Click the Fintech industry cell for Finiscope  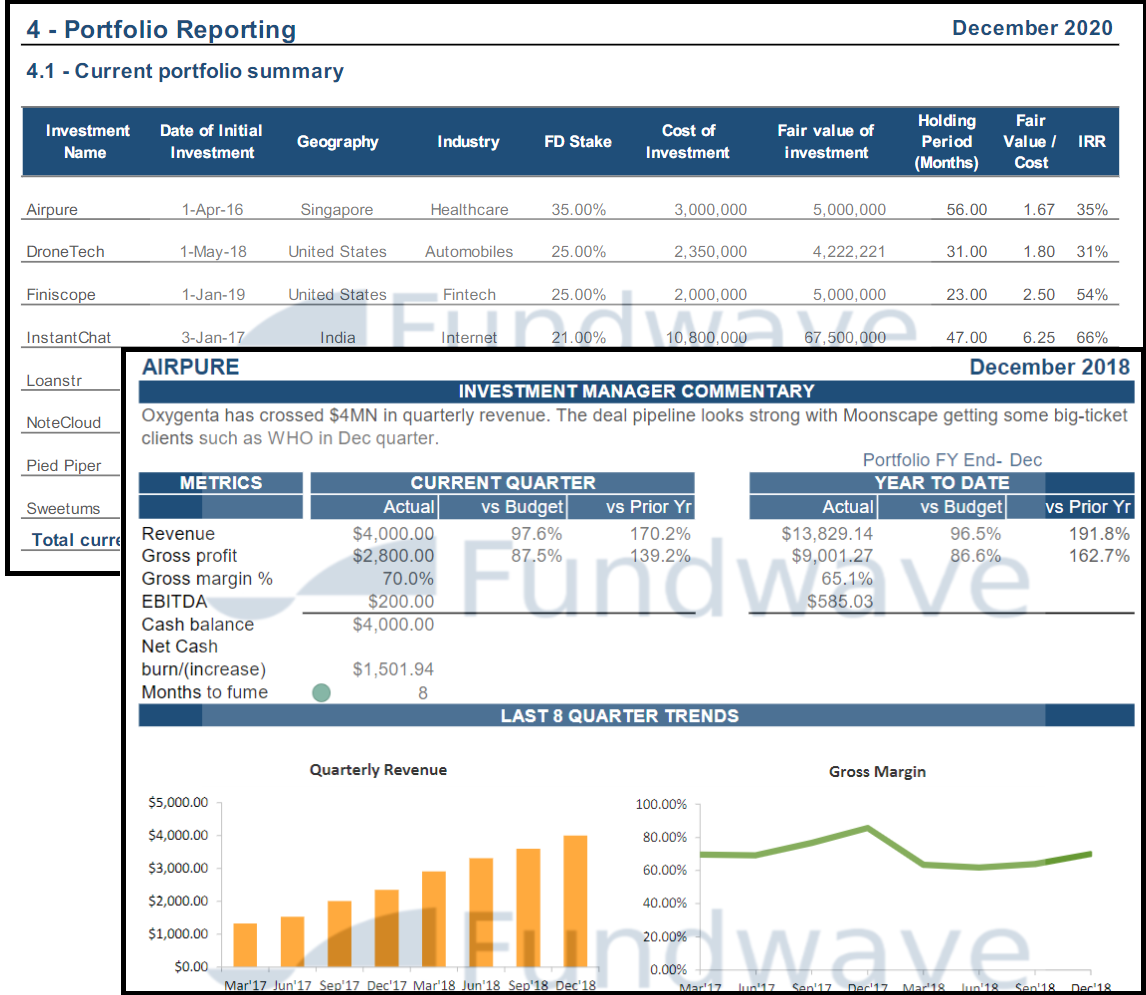tap(469, 295)
